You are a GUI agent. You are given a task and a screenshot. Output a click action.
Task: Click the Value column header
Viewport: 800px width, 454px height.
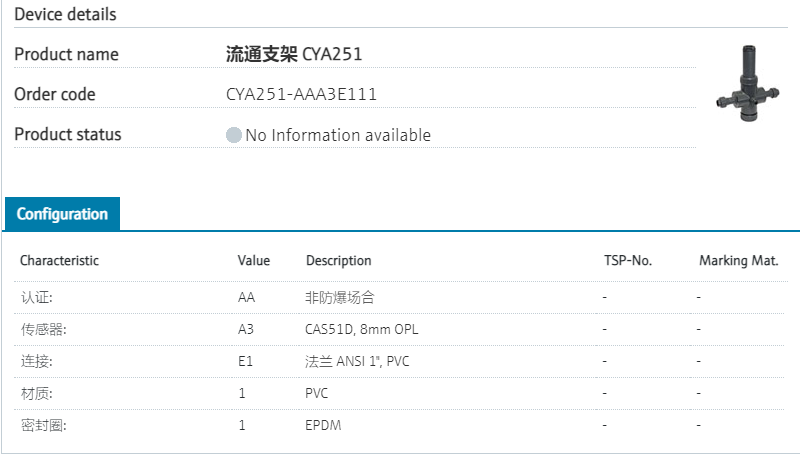(254, 261)
